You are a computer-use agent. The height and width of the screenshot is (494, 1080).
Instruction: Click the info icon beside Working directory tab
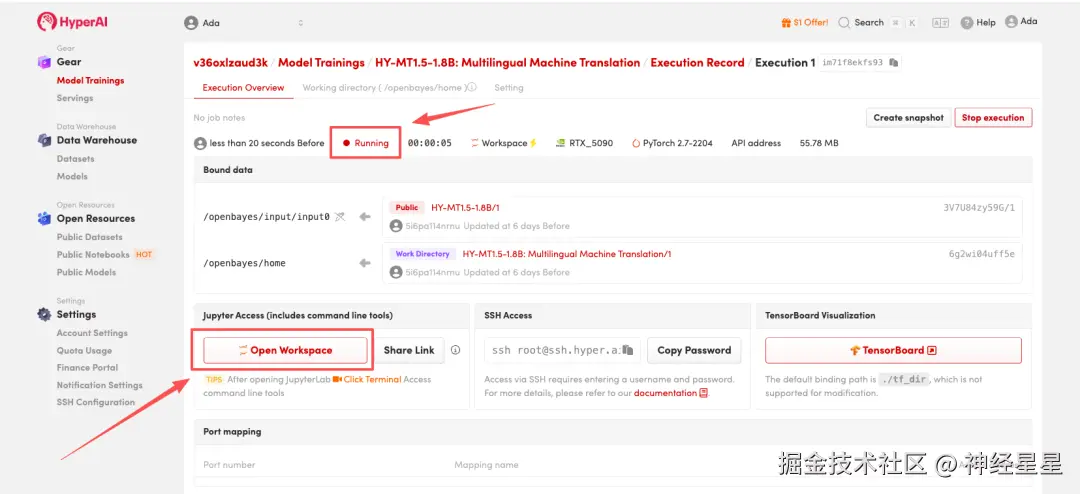point(472,88)
